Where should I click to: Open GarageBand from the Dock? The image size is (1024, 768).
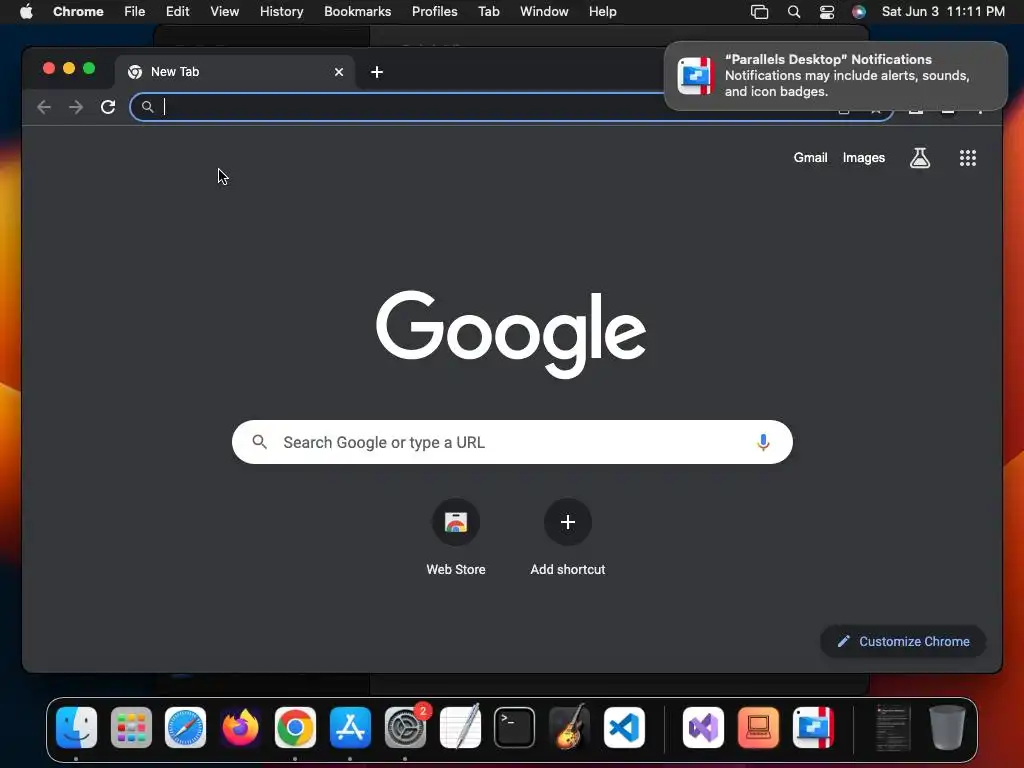(569, 727)
